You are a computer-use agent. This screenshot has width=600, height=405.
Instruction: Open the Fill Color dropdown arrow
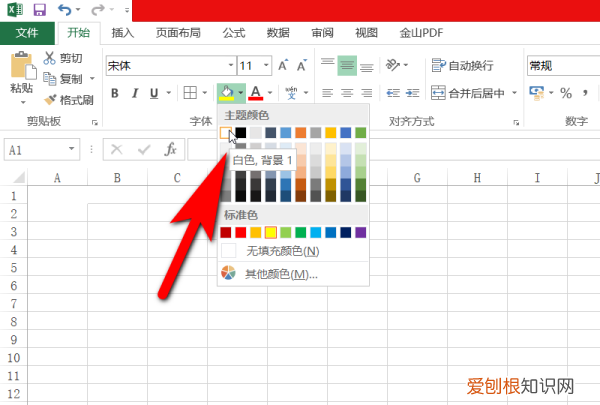240,93
